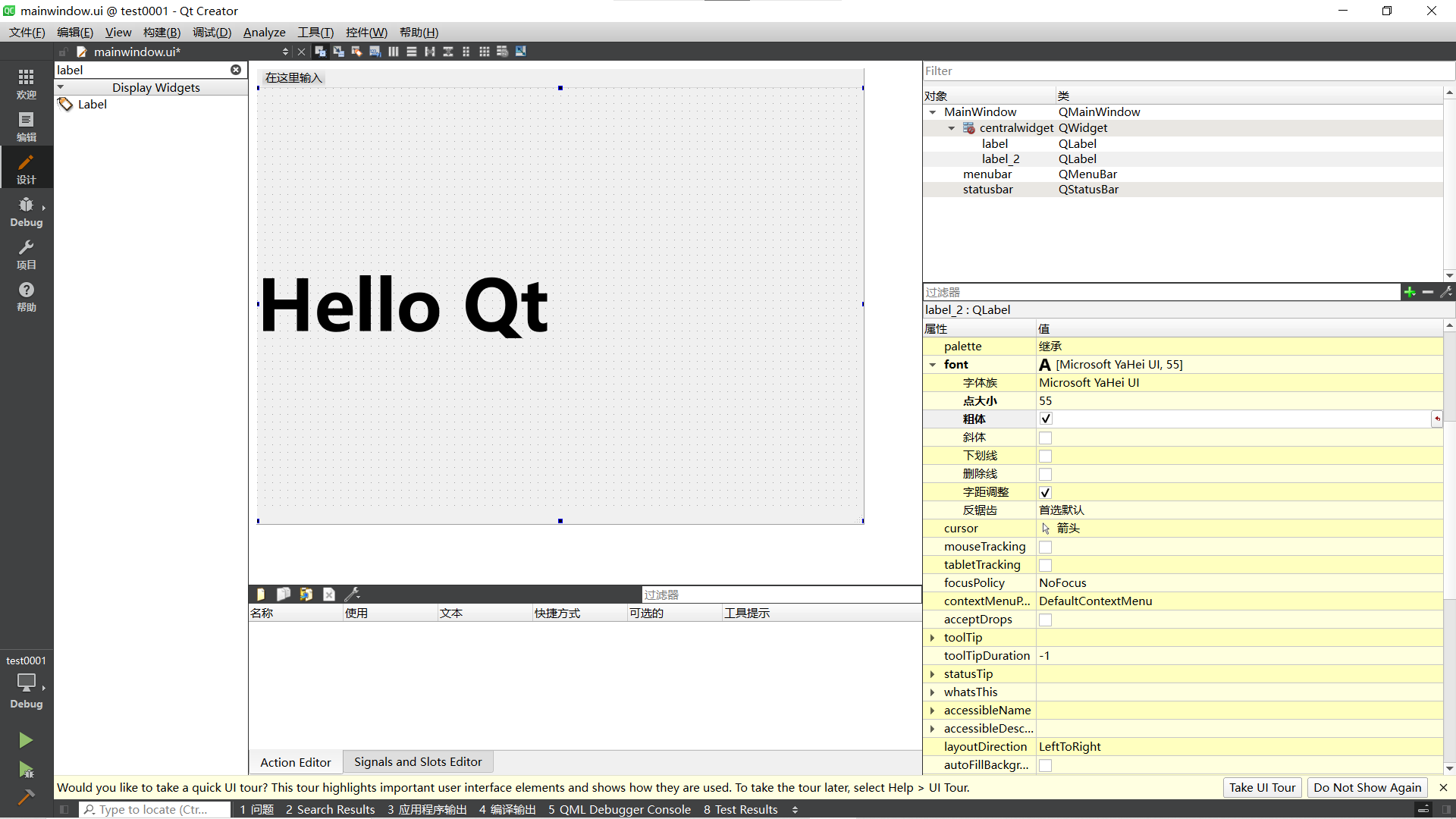This screenshot has height=819, width=1456.
Task: Toggle the bold (粗体) font checkbox
Action: click(x=1046, y=419)
